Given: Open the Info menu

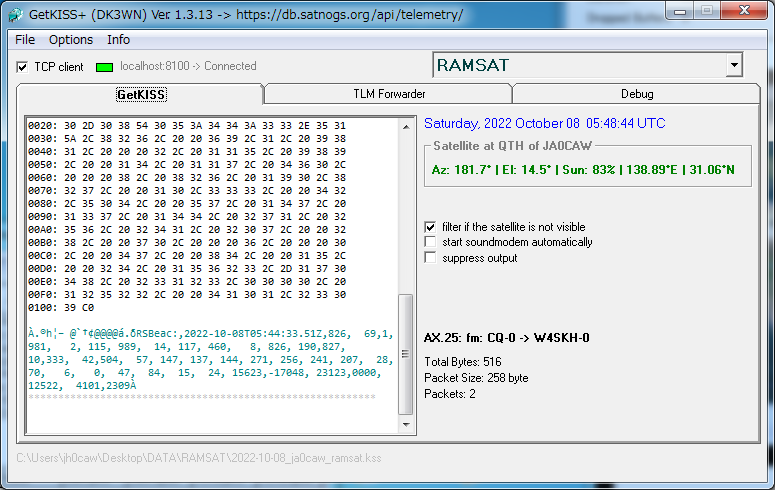Looking at the screenshot, I should point(119,40).
